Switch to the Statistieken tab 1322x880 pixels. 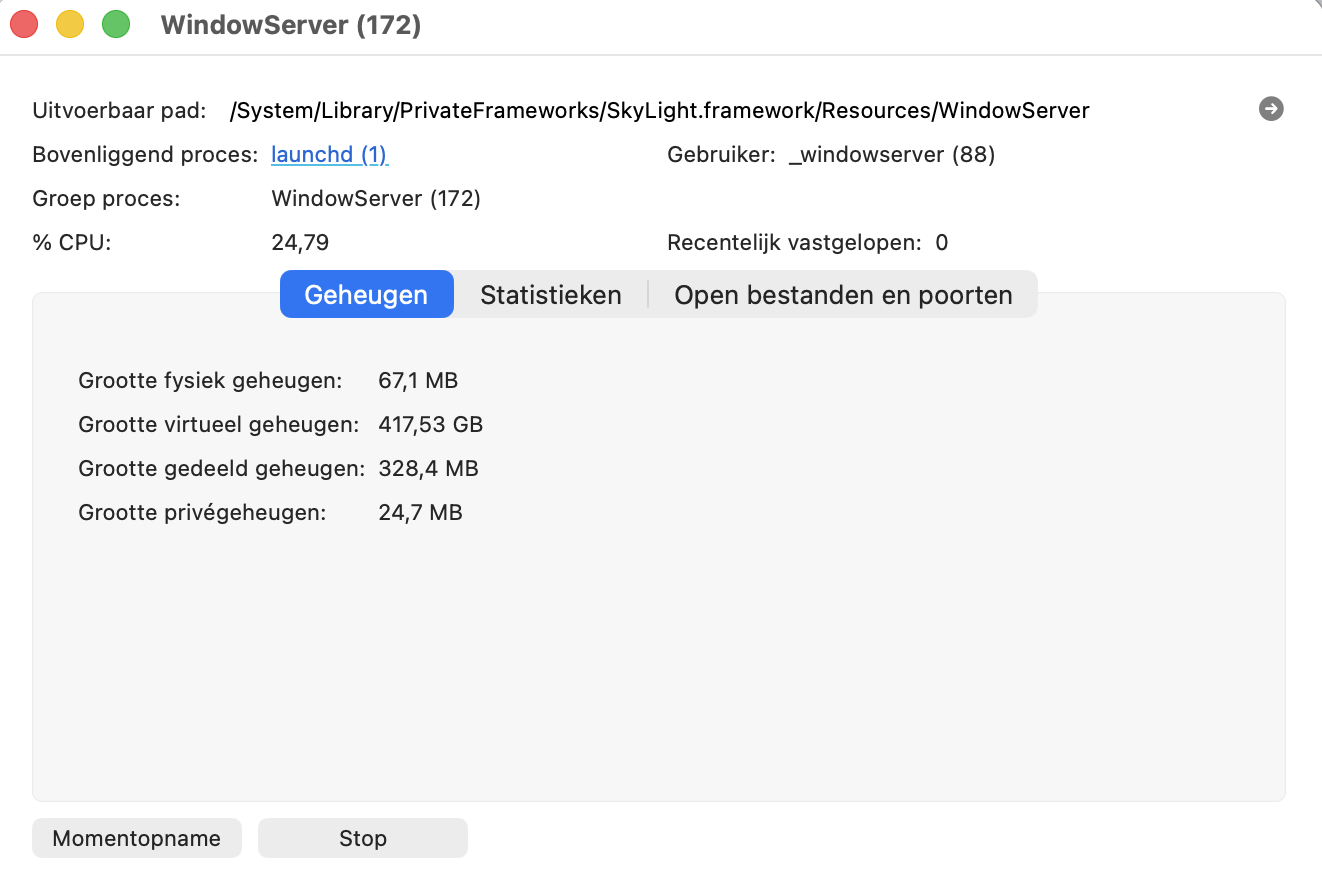click(551, 294)
